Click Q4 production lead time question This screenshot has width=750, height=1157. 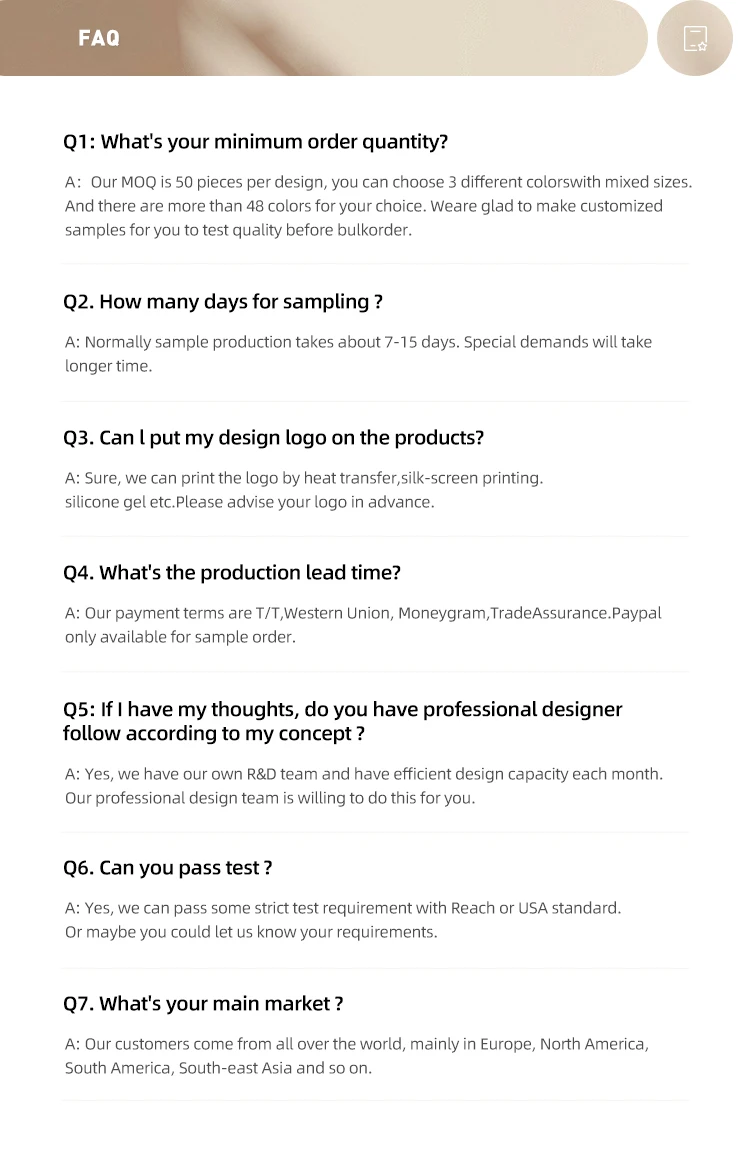[231, 573]
